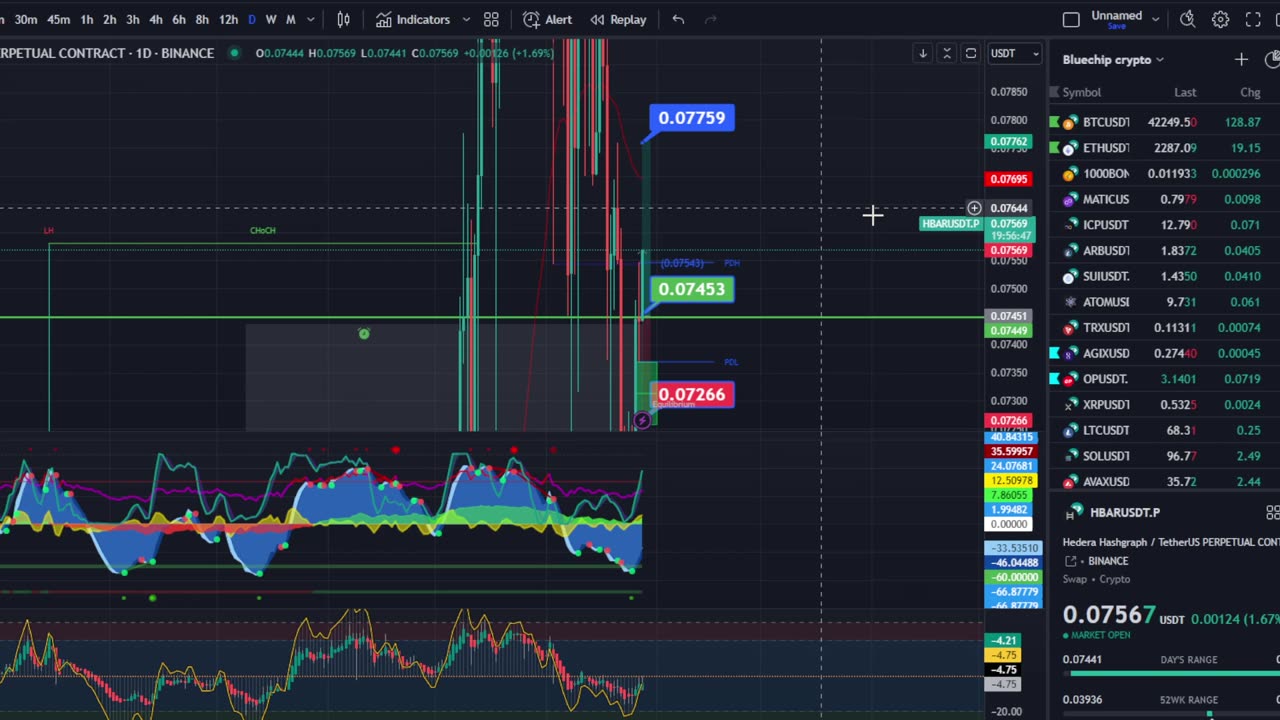Screen dimensions: 1280x720
Task: Select the daily D timeframe
Action: 251,19
